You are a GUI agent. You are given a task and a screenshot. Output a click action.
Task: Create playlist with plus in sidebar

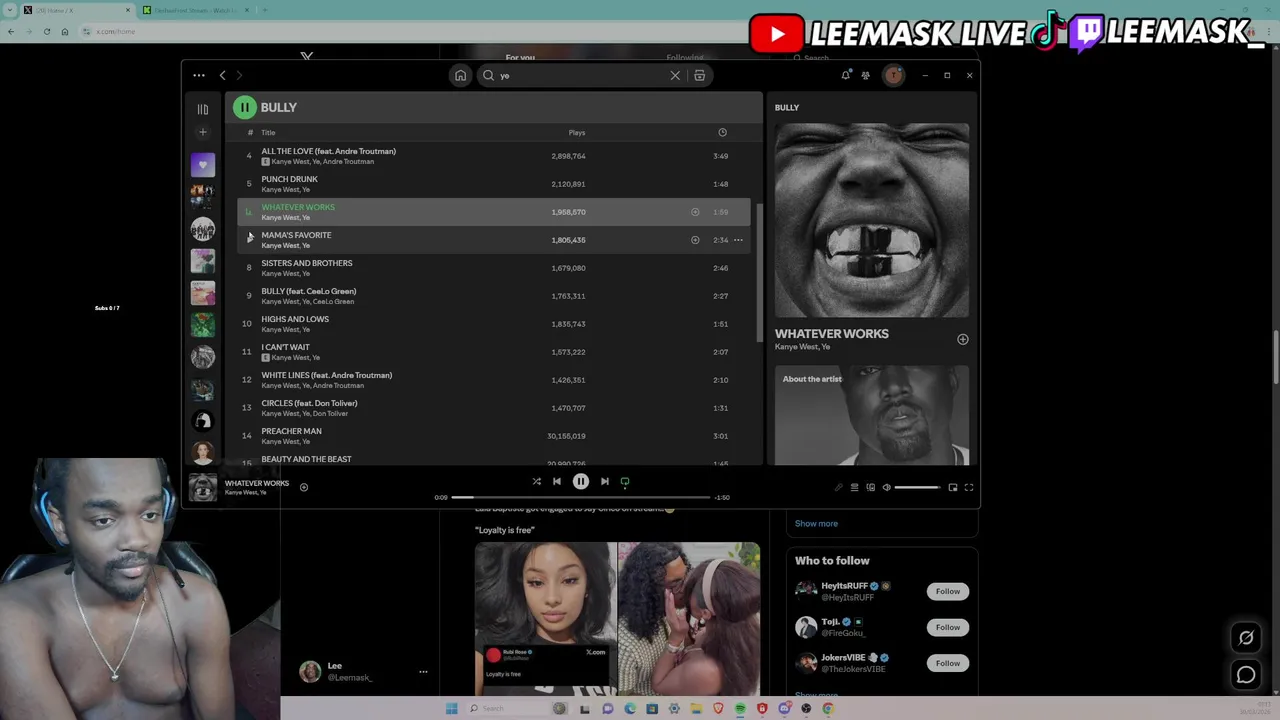(x=203, y=132)
